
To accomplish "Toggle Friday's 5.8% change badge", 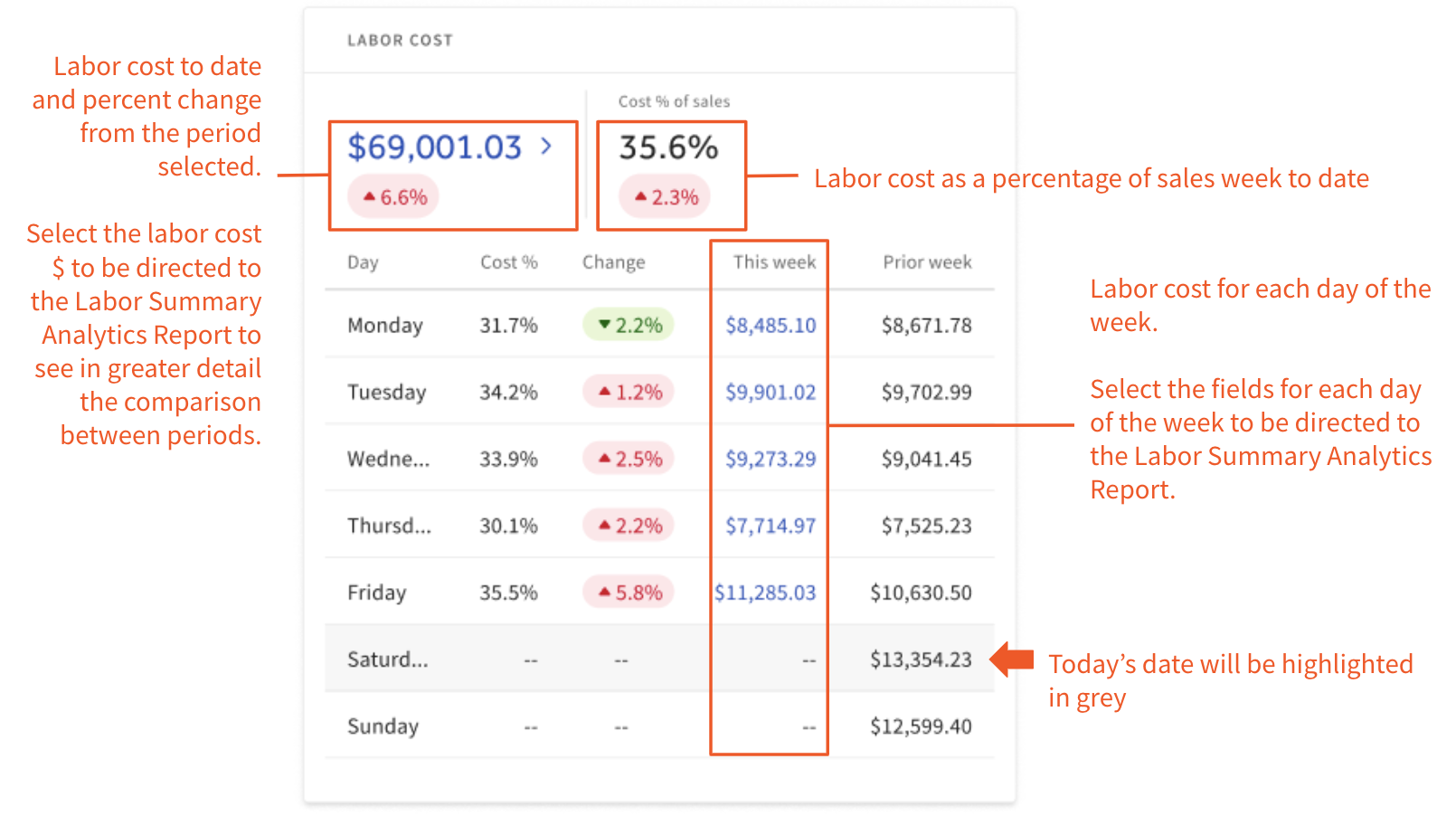I will tap(629, 592).
